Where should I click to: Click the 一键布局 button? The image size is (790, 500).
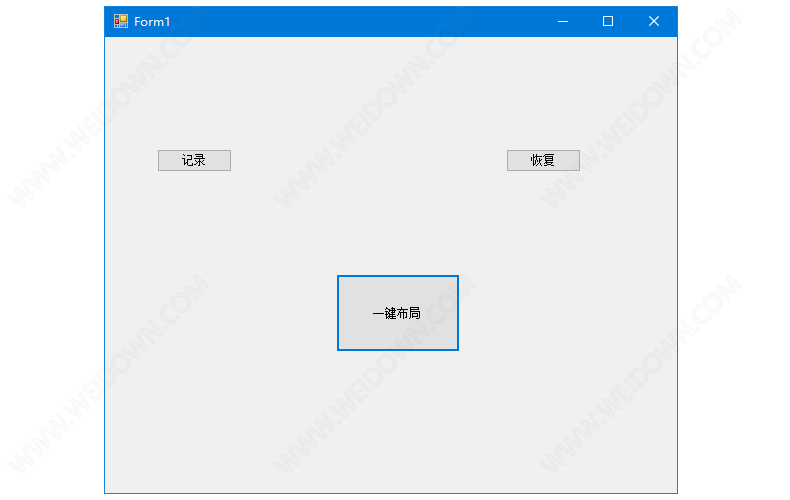pos(398,313)
